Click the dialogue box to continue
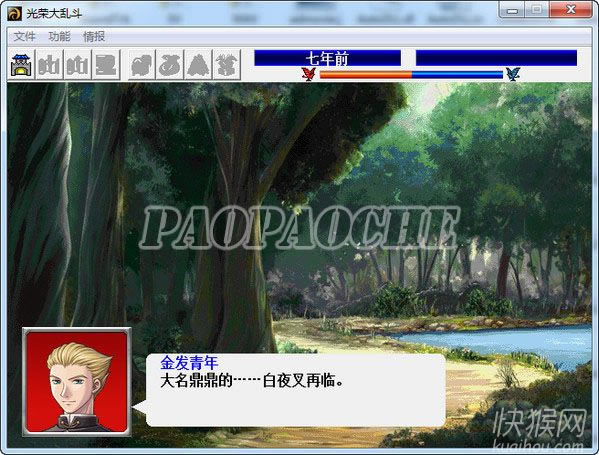Viewport: 599px width, 455px height. click(x=295, y=390)
